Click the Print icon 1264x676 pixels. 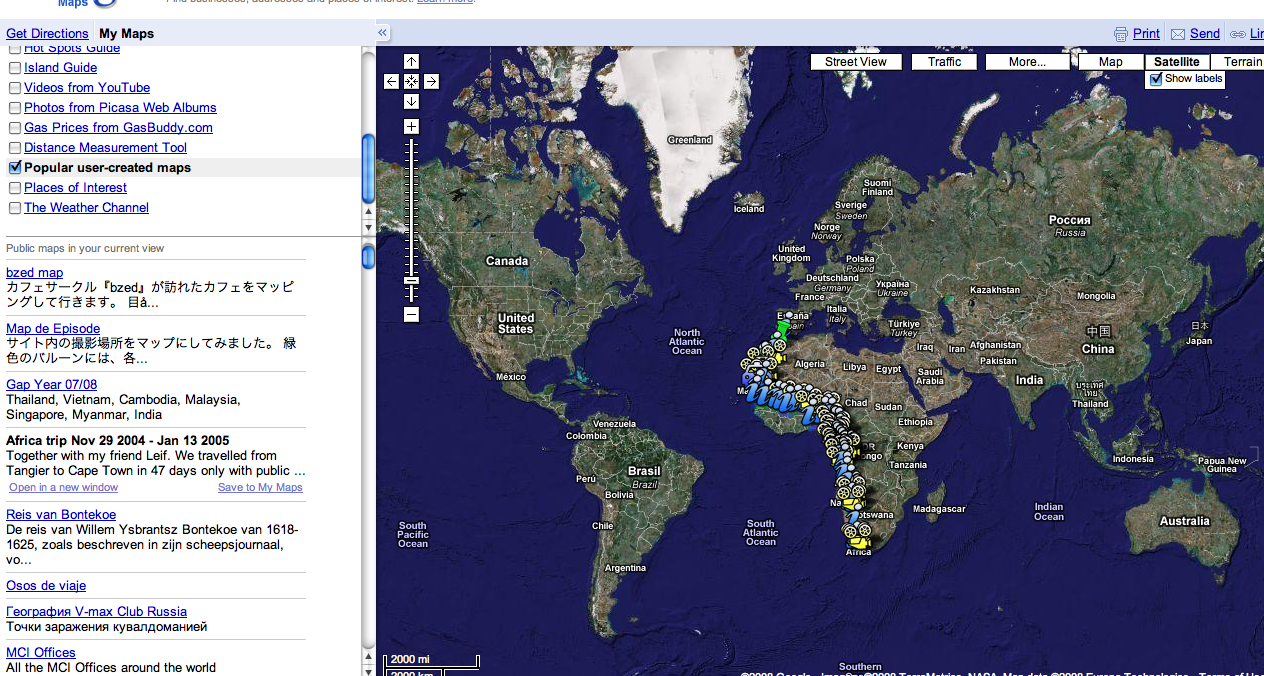click(1120, 34)
